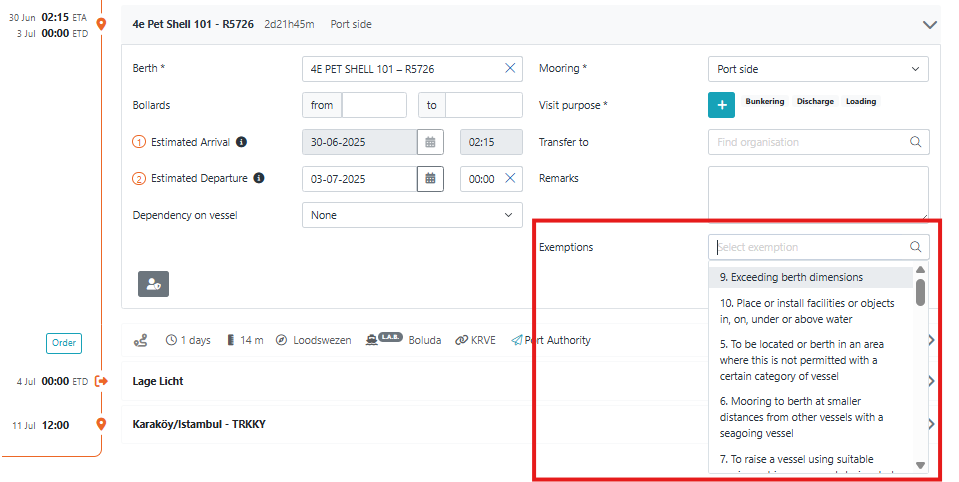Open the Mooring dropdown showing Port side
The height and width of the screenshot is (482, 959).
point(817,69)
